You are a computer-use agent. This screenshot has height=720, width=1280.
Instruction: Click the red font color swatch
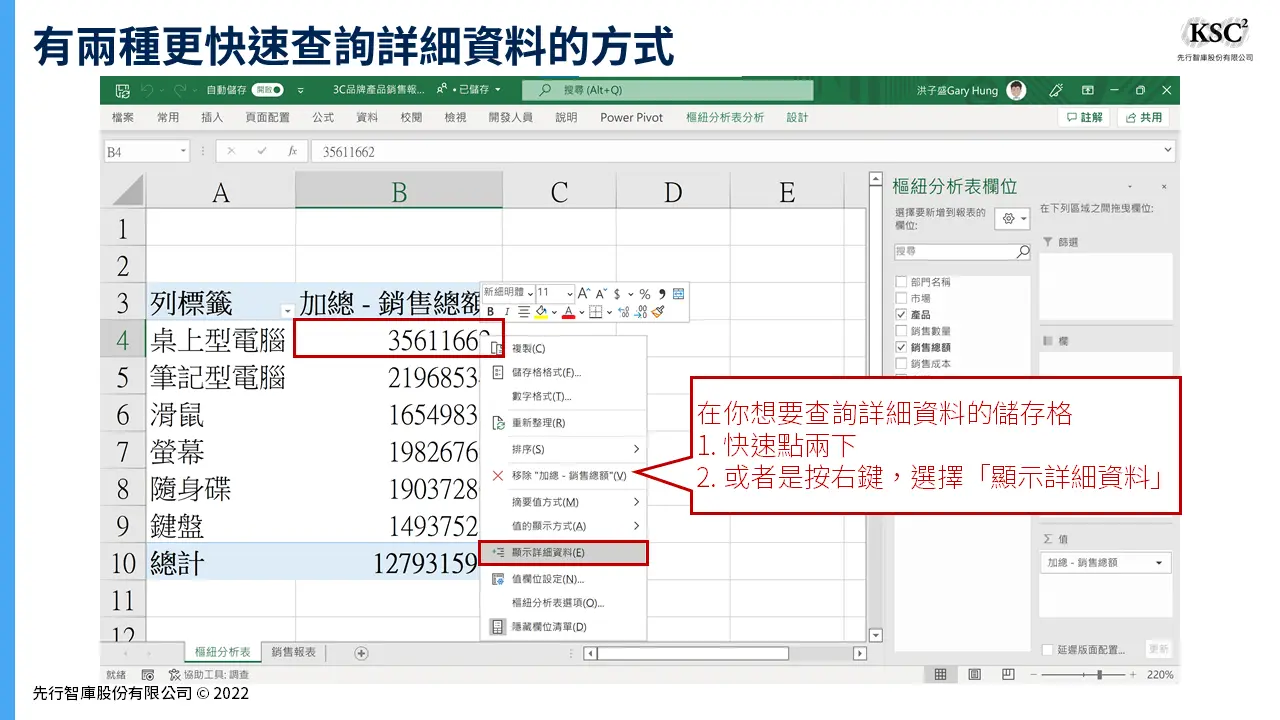pyautogui.click(x=568, y=312)
